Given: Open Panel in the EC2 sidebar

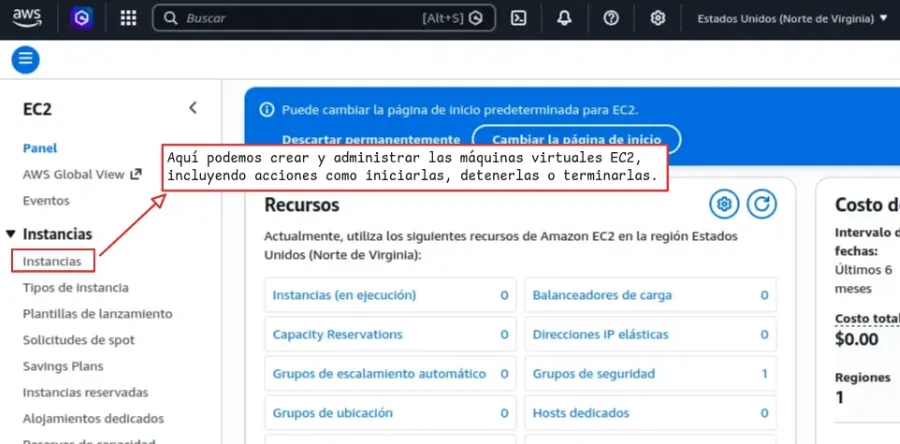Looking at the screenshot, I should 40,148.
